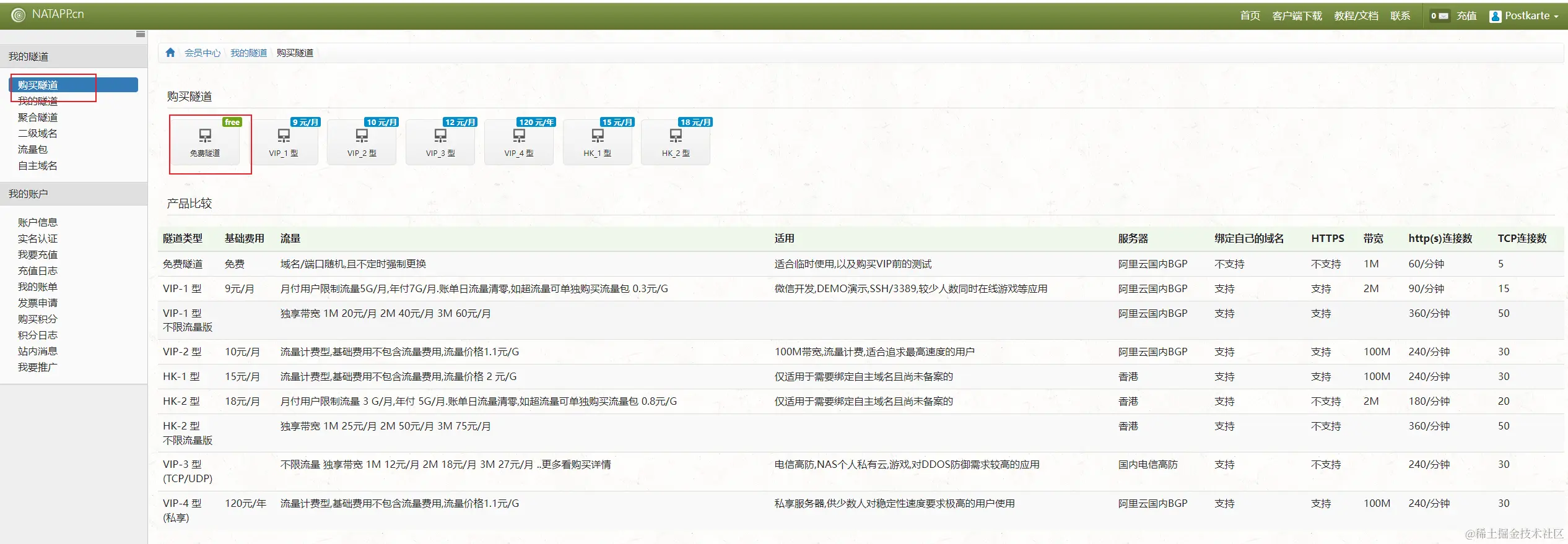Open the 会员中心 breadcrumb link
The height and width of the screenshot is (544, 1568).
pyautogui.click(x=203, y=53)
